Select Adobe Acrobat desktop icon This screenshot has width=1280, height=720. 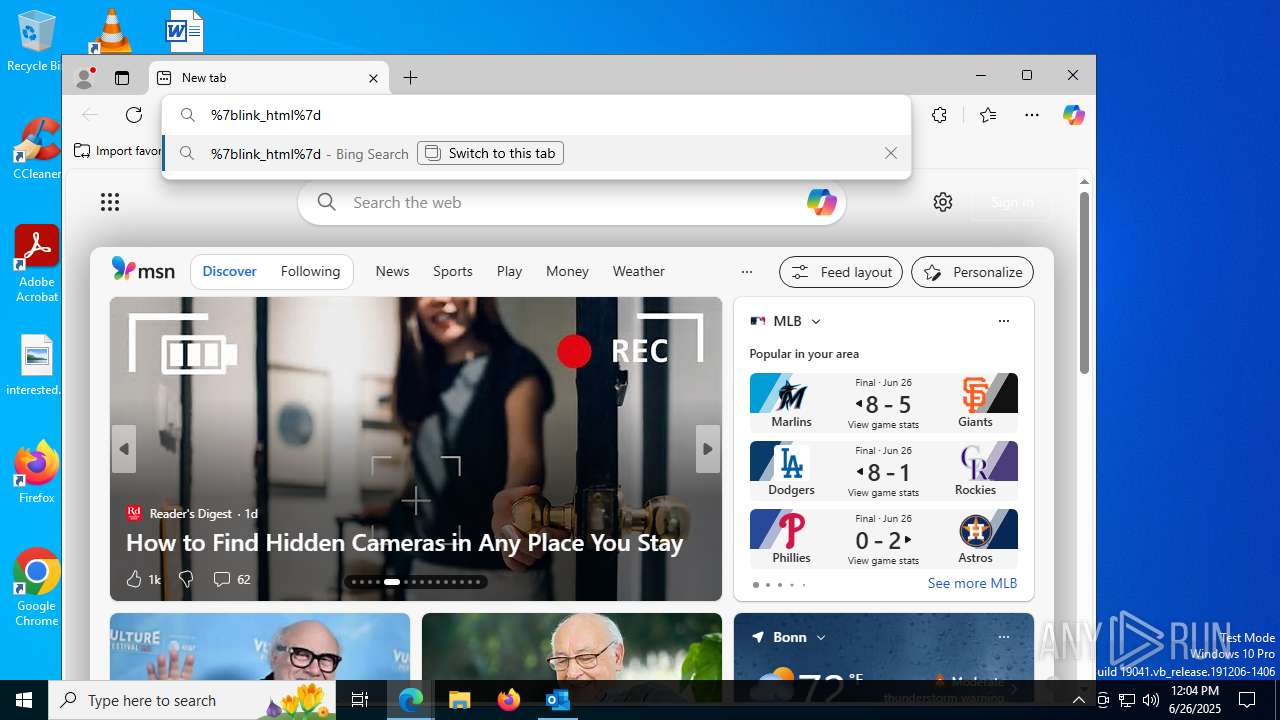tap(37, 263)
